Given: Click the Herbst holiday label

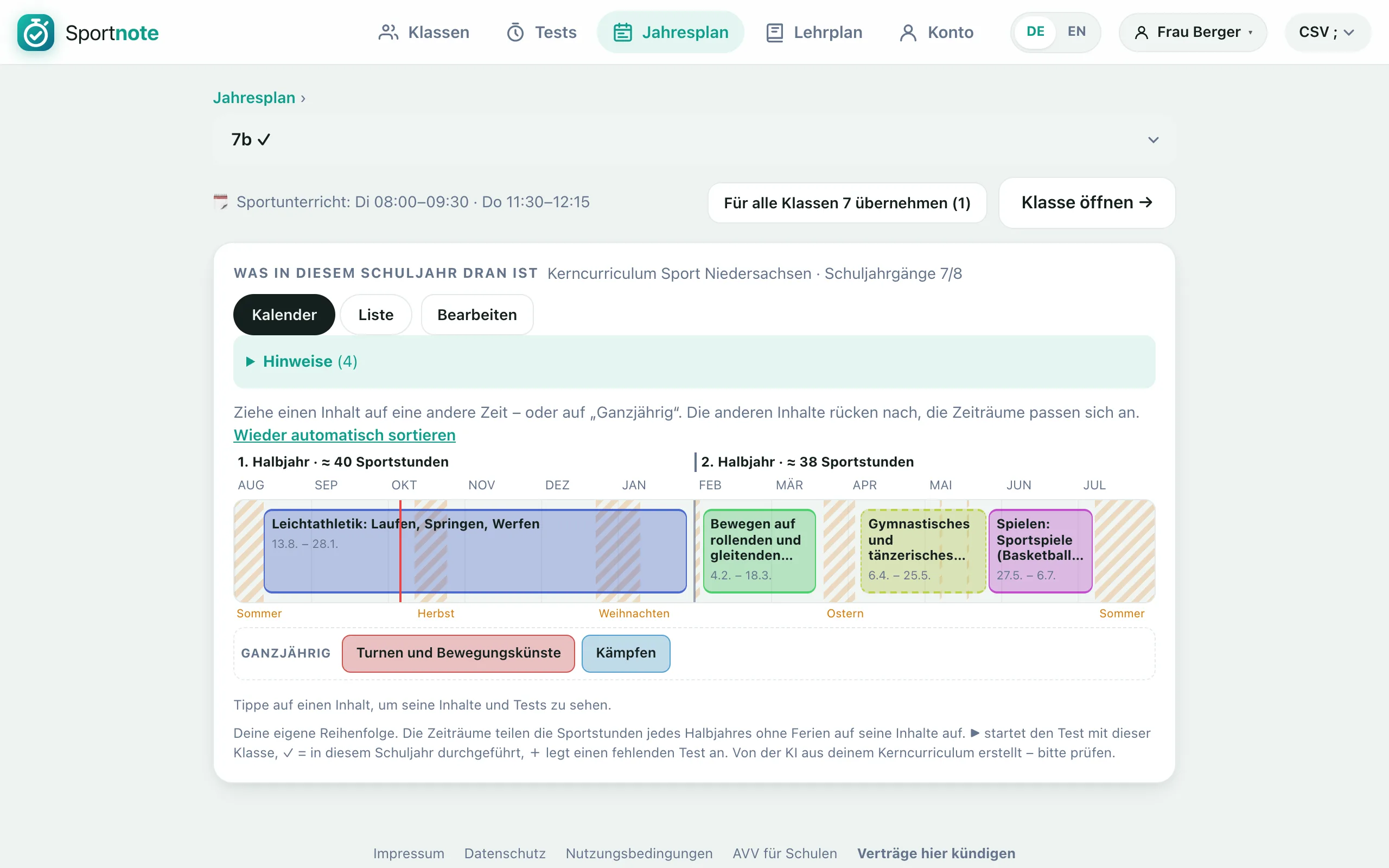Looking at the screenshot, I should [x=436, y=614].
